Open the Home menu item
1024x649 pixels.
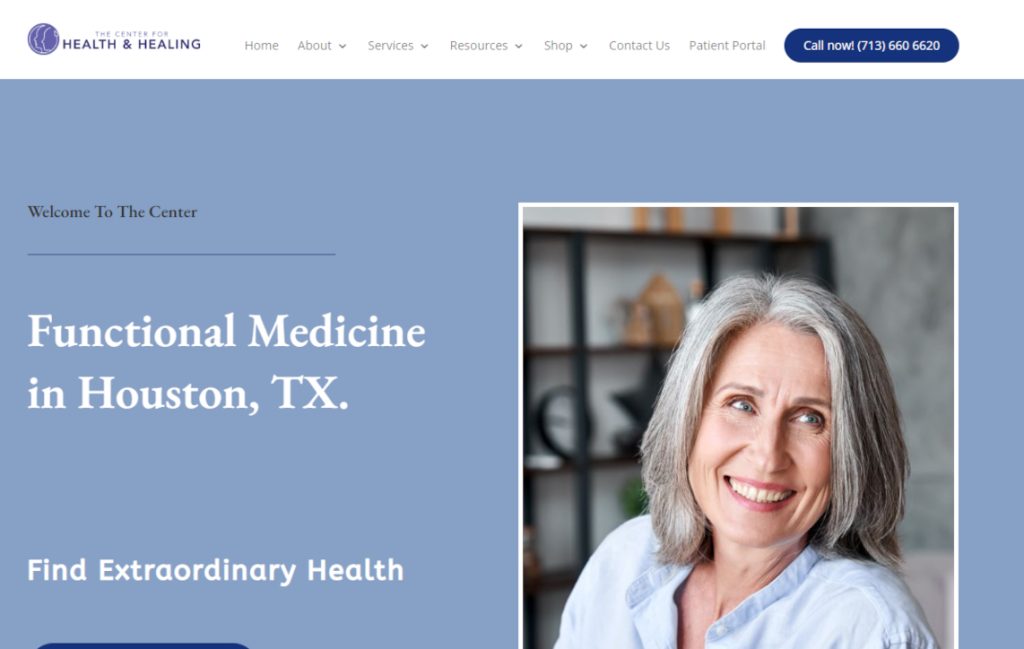261,46
